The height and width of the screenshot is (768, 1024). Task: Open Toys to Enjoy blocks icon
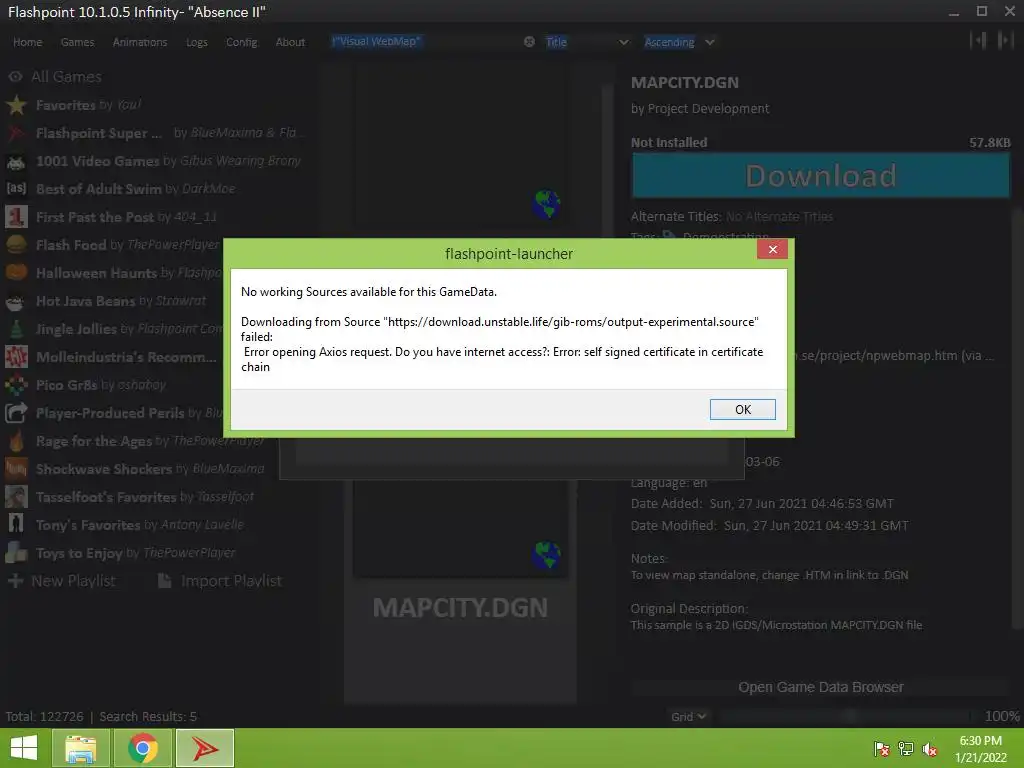click(16, 552)
